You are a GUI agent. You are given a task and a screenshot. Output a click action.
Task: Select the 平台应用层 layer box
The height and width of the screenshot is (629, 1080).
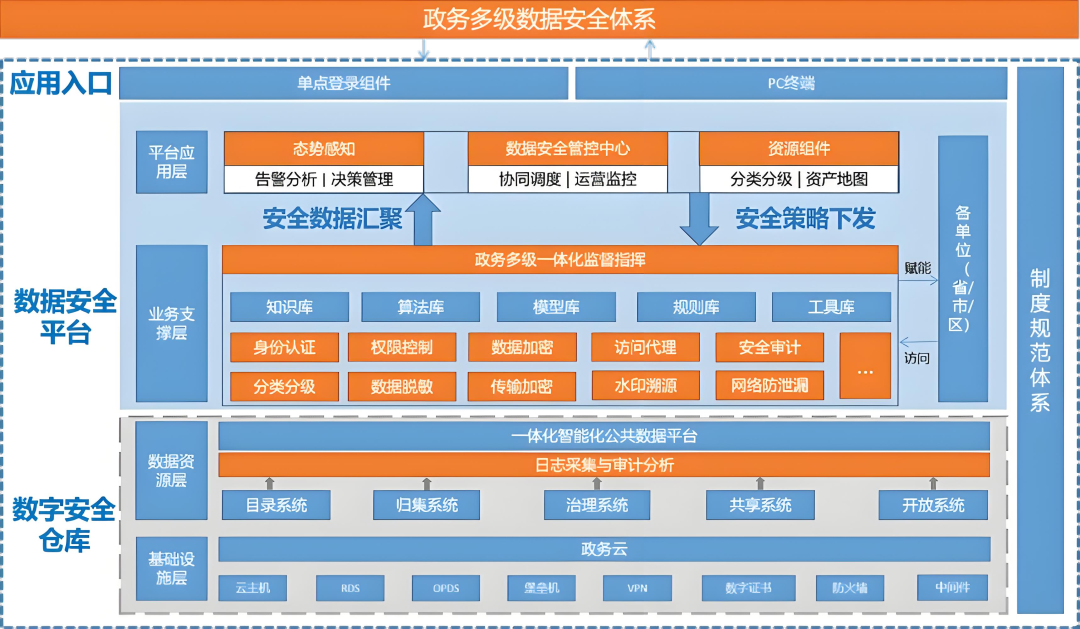tap(172, 162)
